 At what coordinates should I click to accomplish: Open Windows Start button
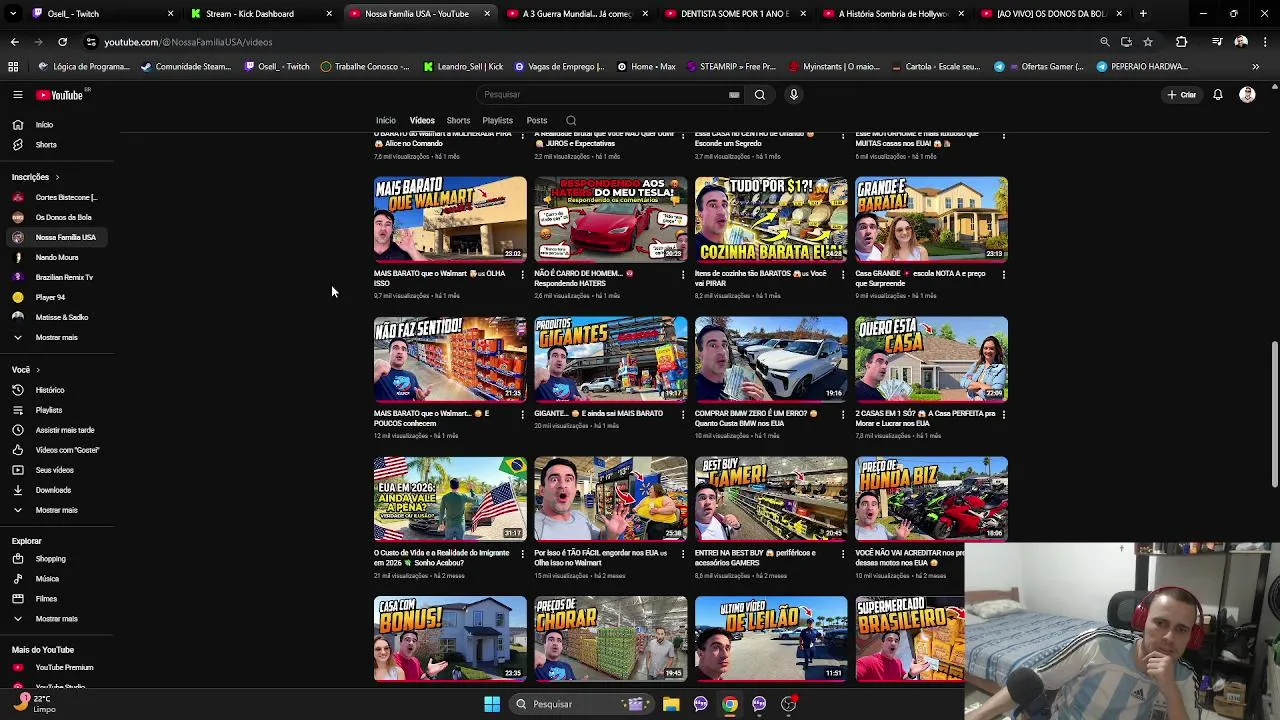(x=492, y=704)
